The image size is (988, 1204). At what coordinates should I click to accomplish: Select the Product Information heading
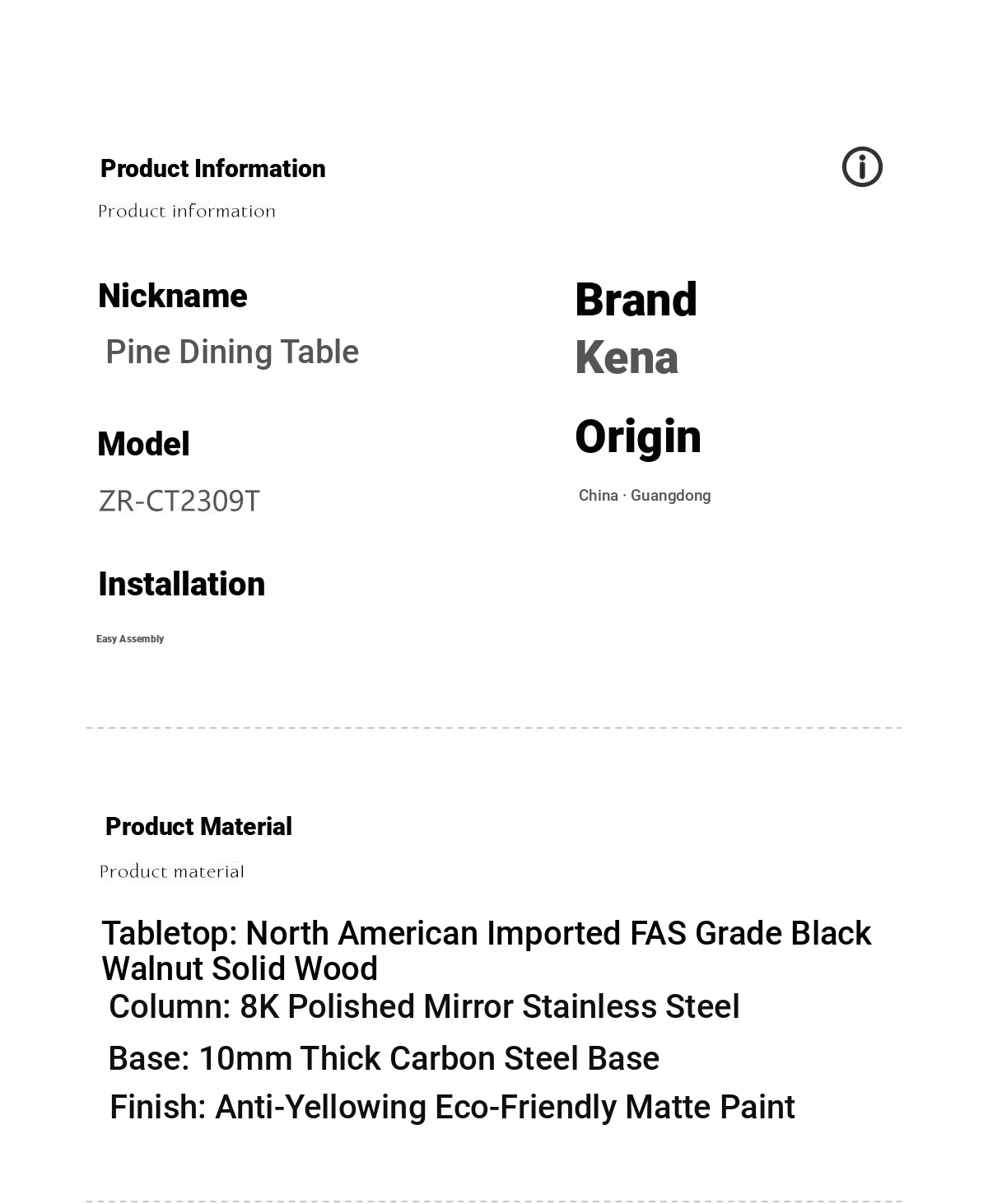(x=212, y=169)
